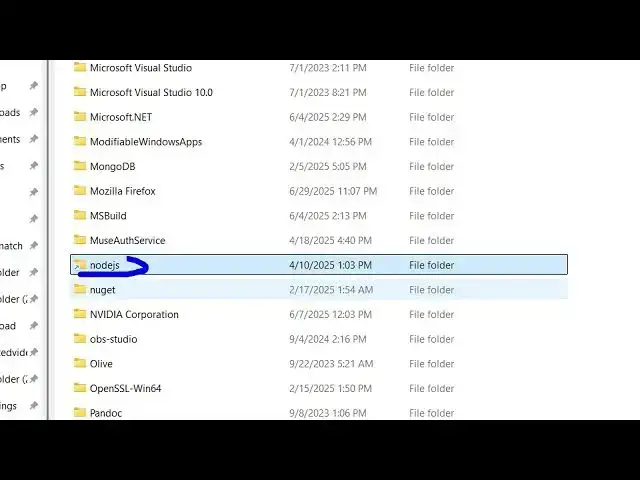The height and width of the screenshot is (480, 640).
Task: Click the date '6/4/2025 2:13 PM'
Action: [328, 216]
